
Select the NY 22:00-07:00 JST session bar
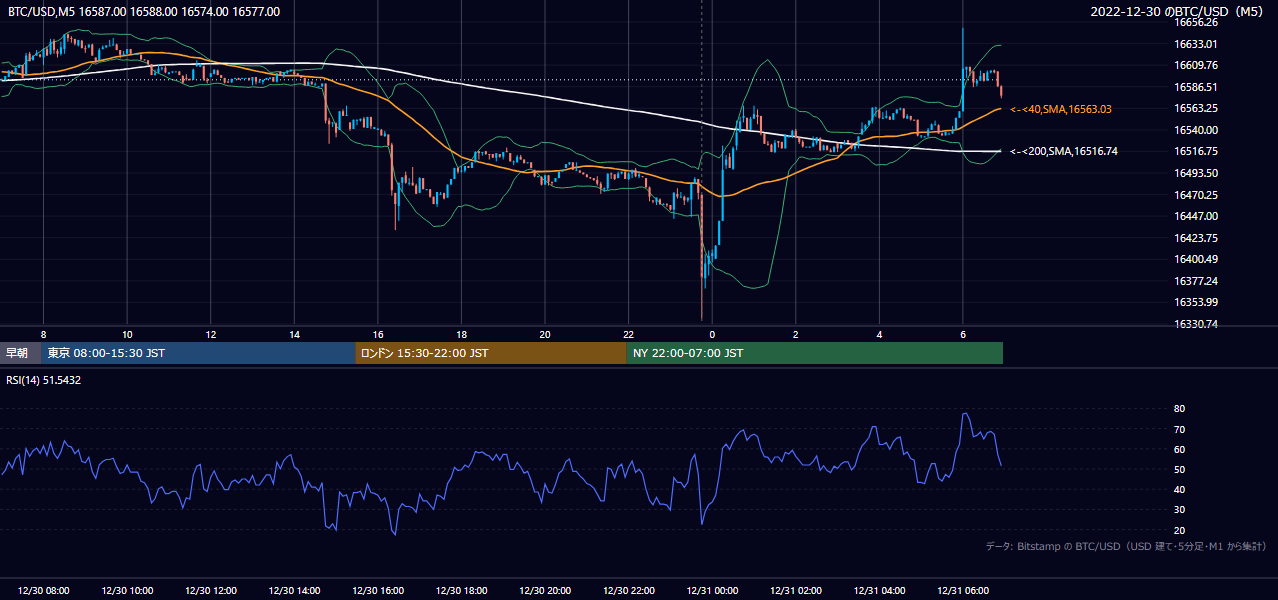[x=815, y=353]
